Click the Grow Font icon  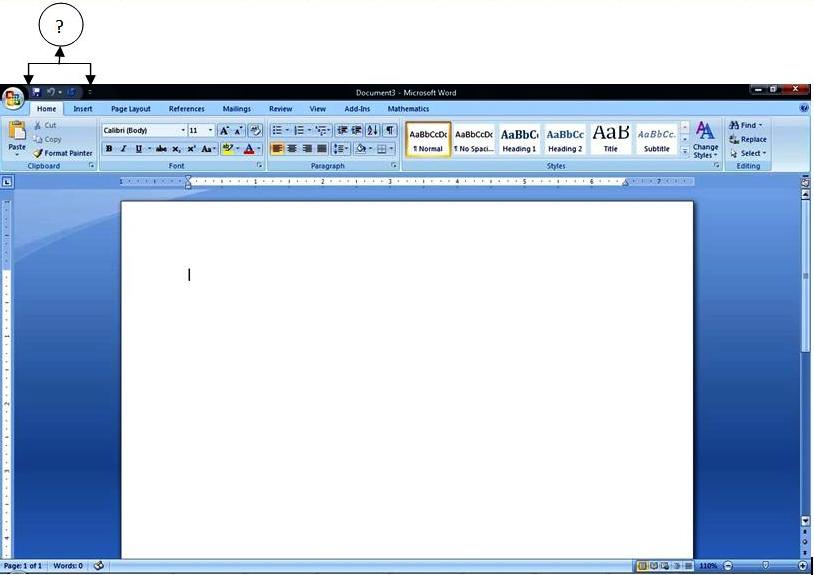click(x=224, y=131)
